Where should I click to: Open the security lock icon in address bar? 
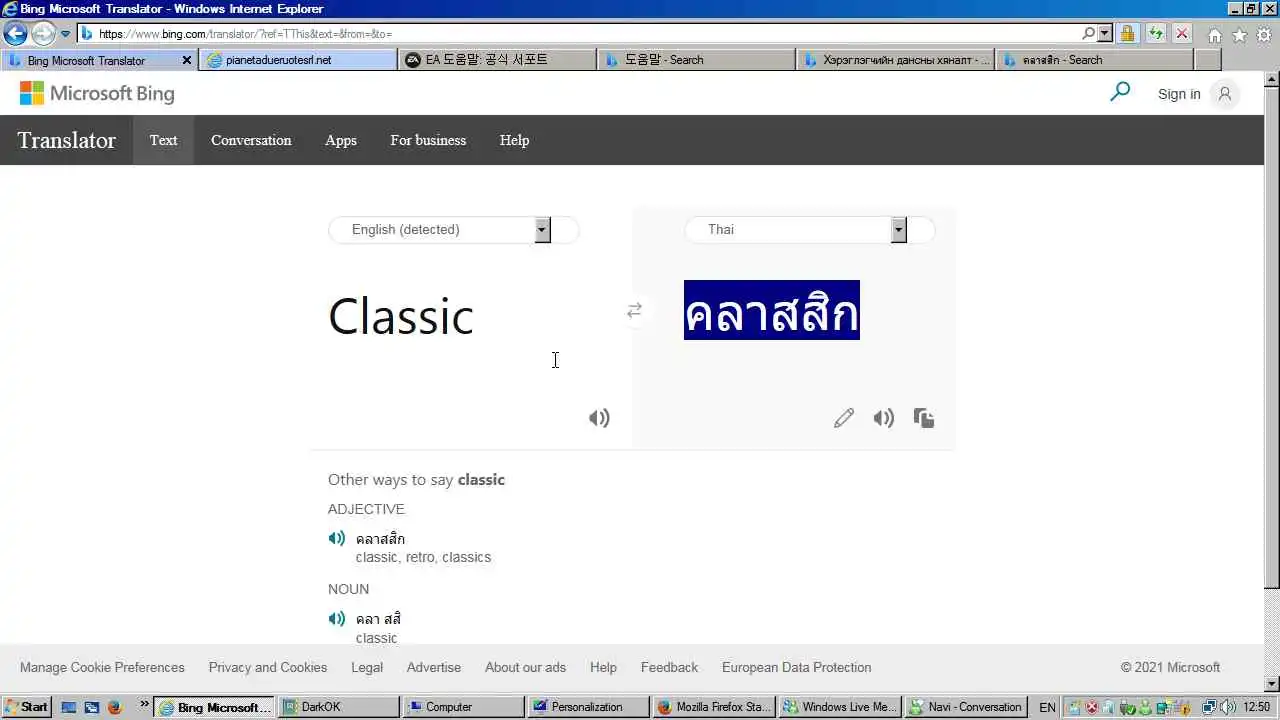(1128, 33)
